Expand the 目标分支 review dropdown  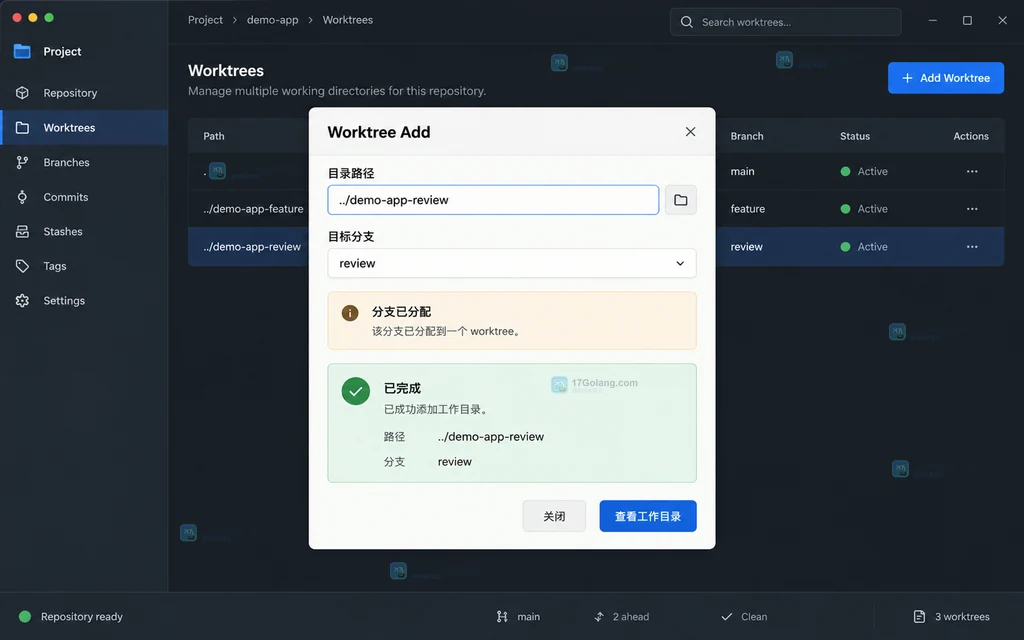[x=512, y=263]
